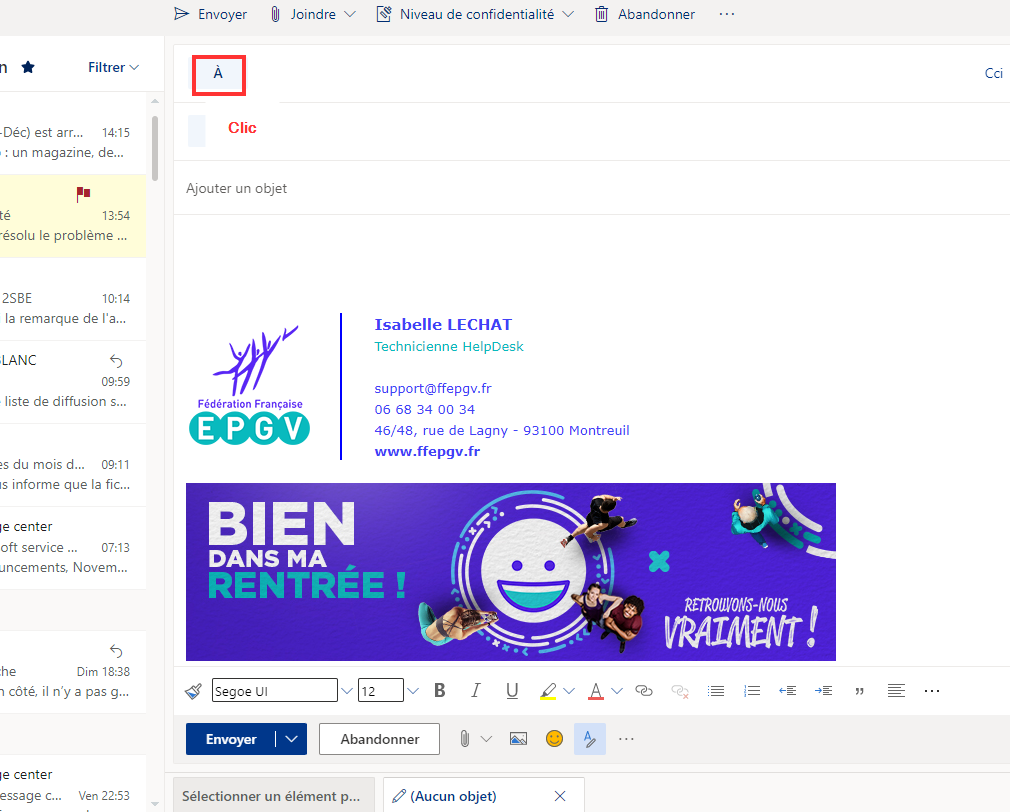The width and height of the screenshot is (1010, 812).
Task: Open the message received at 07:13
Action: 73,547
